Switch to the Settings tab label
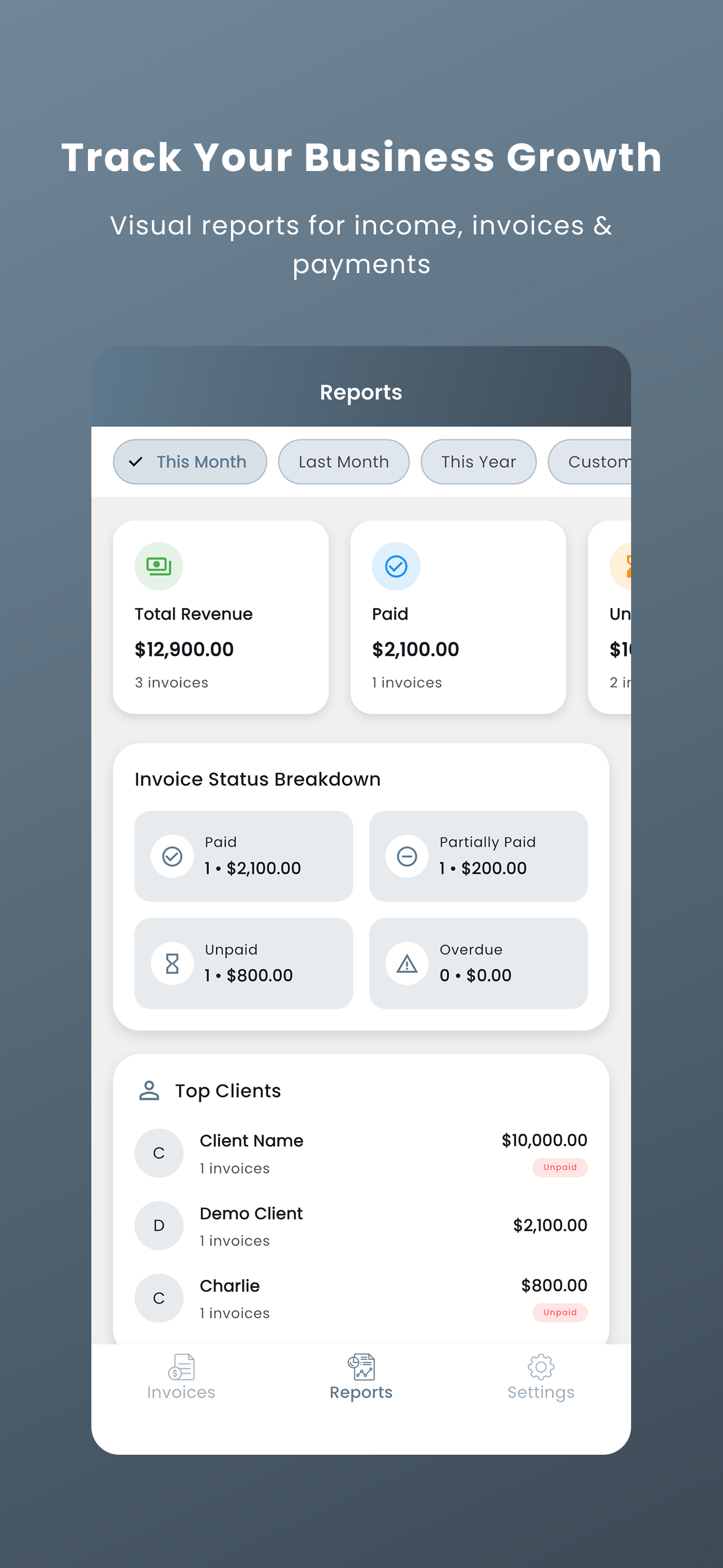The image size is (723, 1568). (541, 1392)
